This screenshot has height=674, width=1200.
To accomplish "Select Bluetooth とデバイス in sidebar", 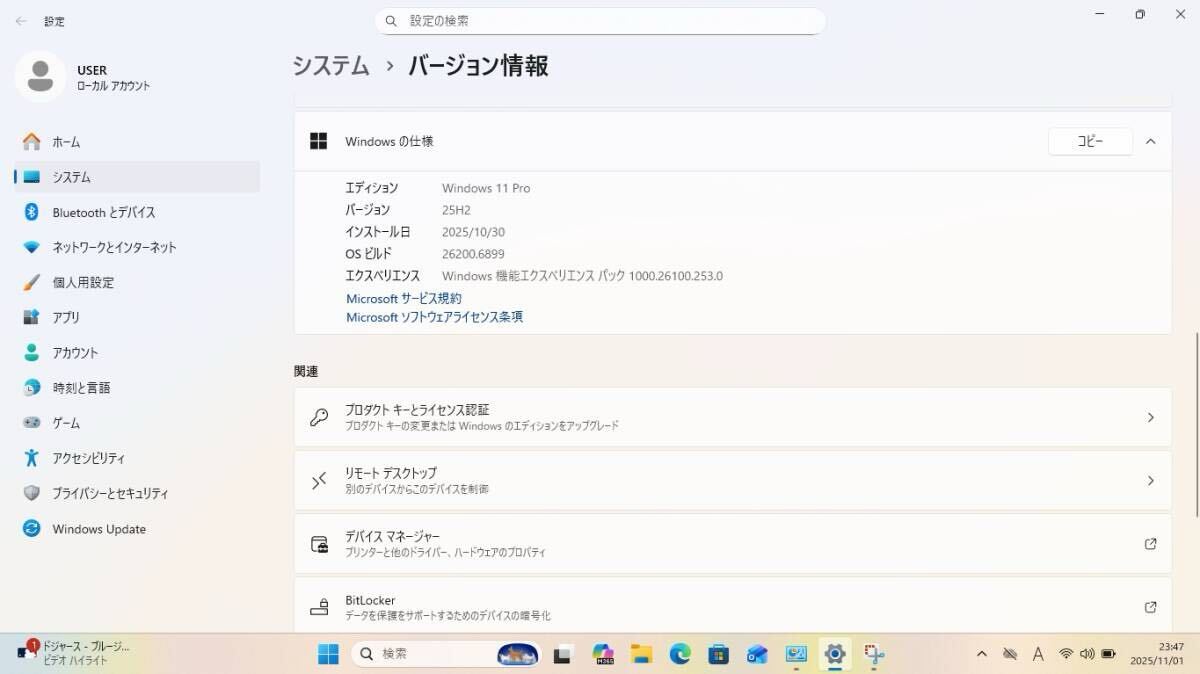I will tap(103, 212).
